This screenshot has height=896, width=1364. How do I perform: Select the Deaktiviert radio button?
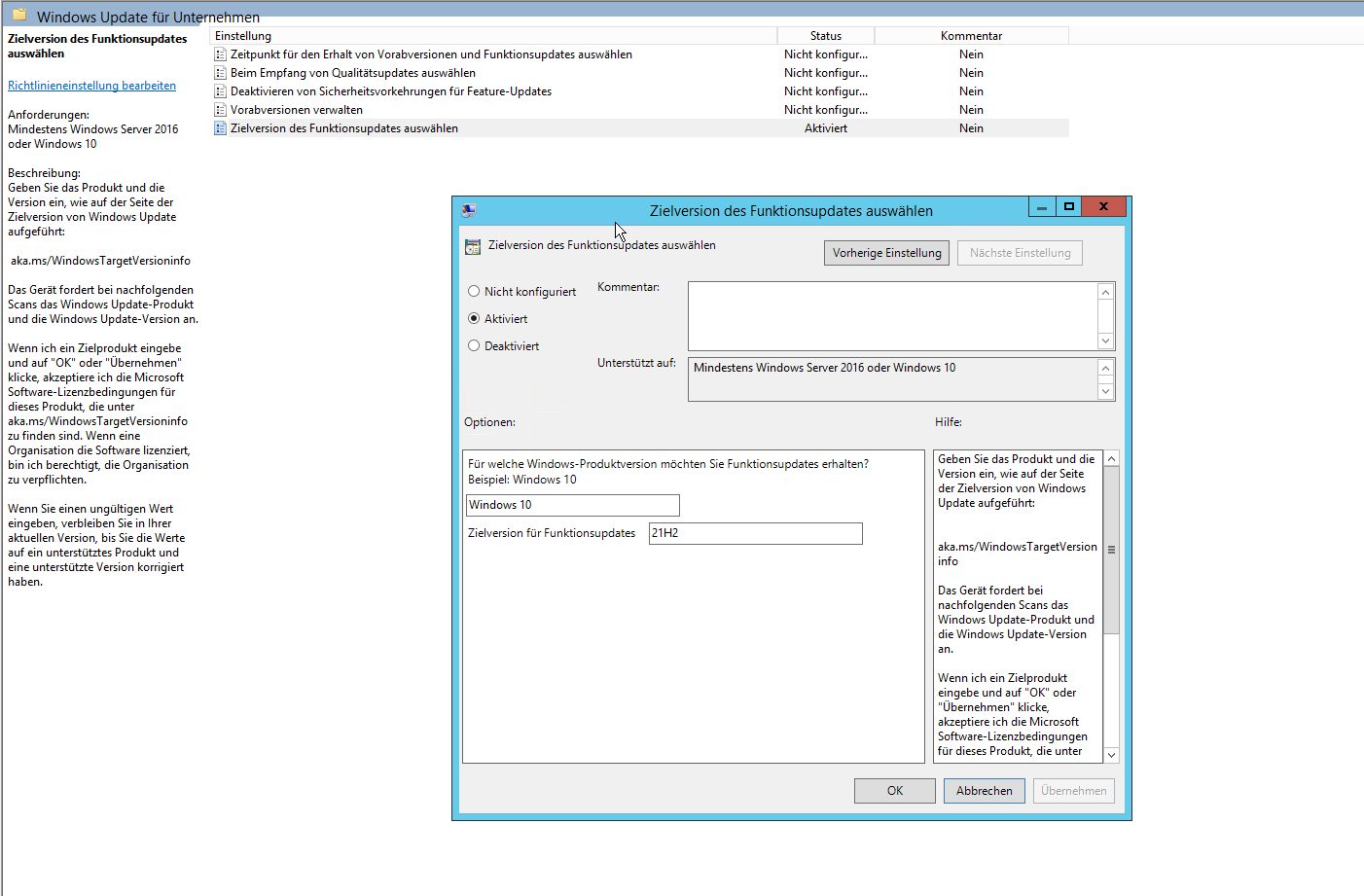tap(474, 345)
